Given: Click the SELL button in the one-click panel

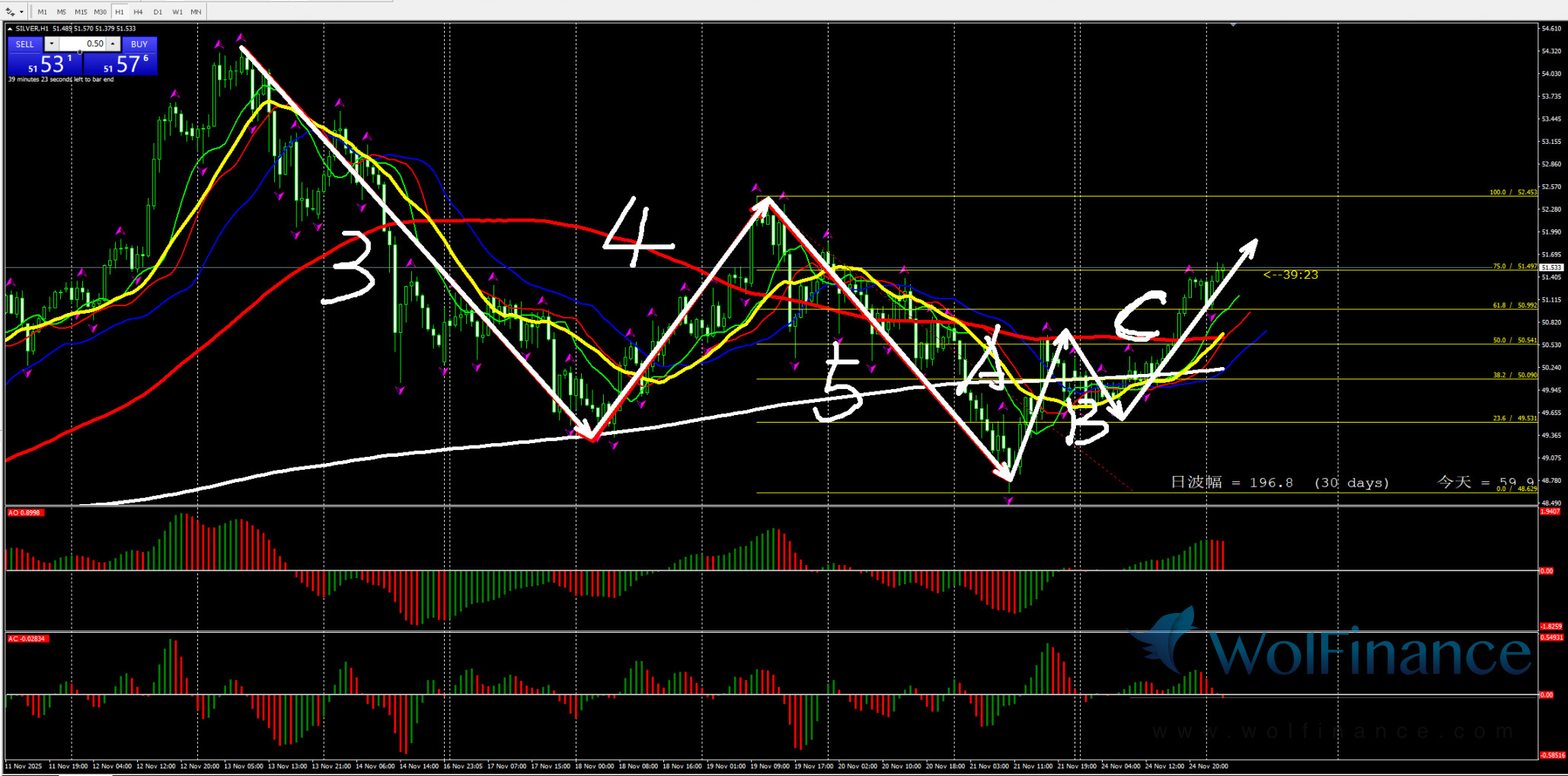Looking at the screenshot, I should [x=25, y=44].
